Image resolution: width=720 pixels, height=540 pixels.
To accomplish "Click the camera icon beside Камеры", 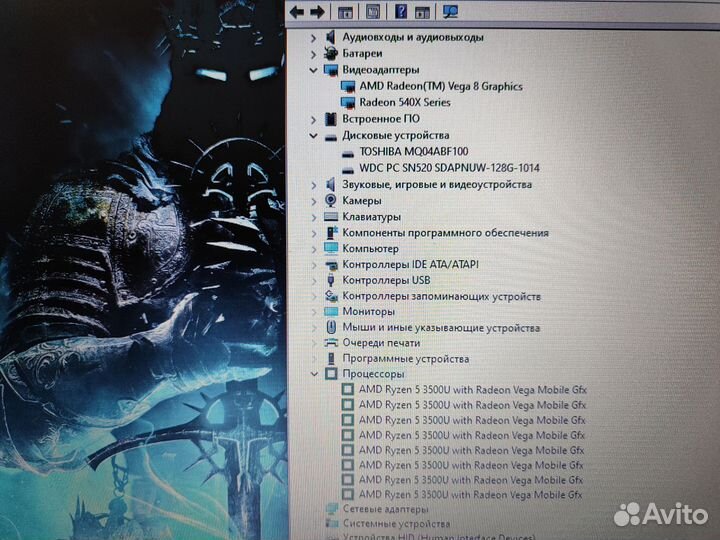I will point(331,200).
